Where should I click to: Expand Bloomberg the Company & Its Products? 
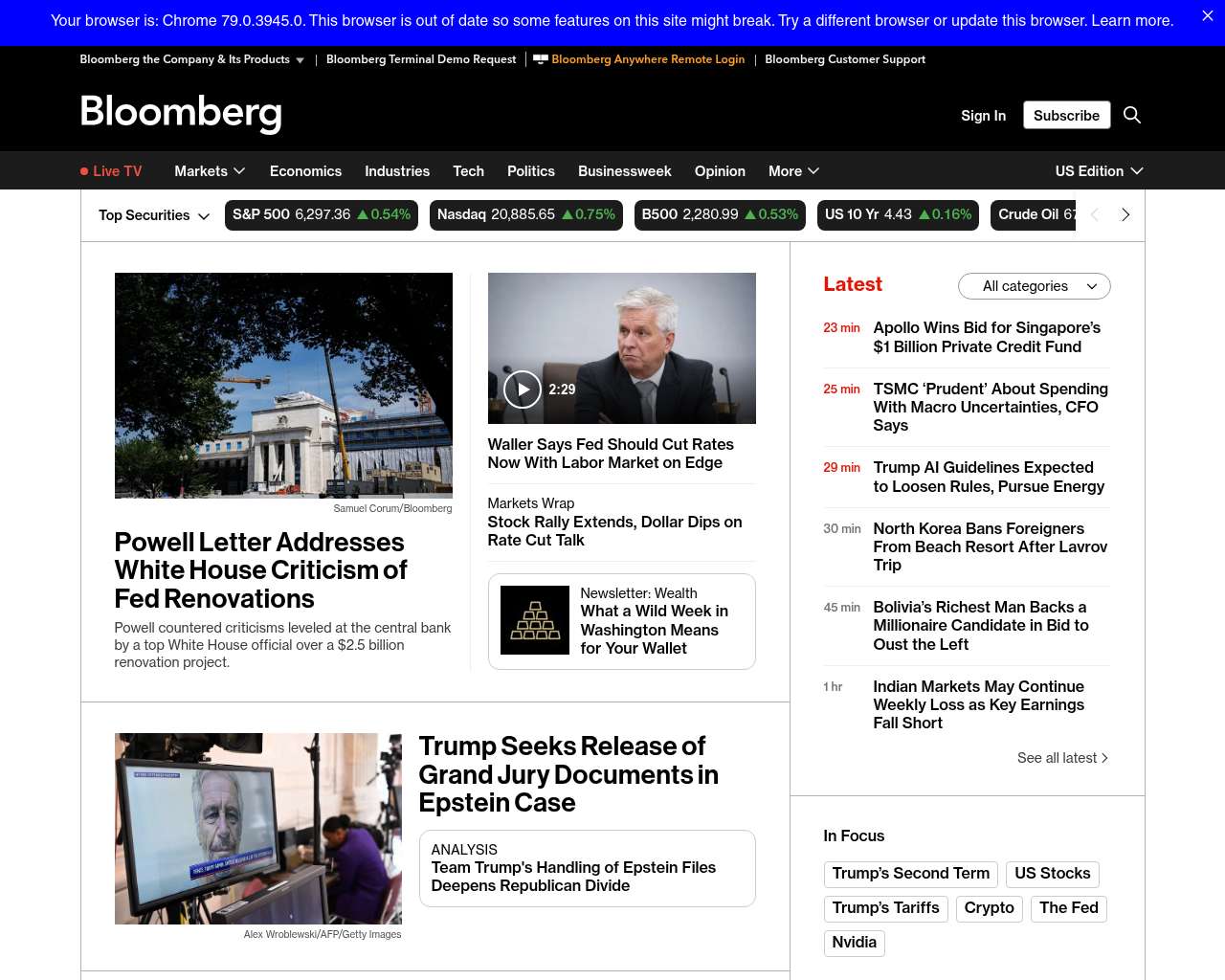(192, 59)
